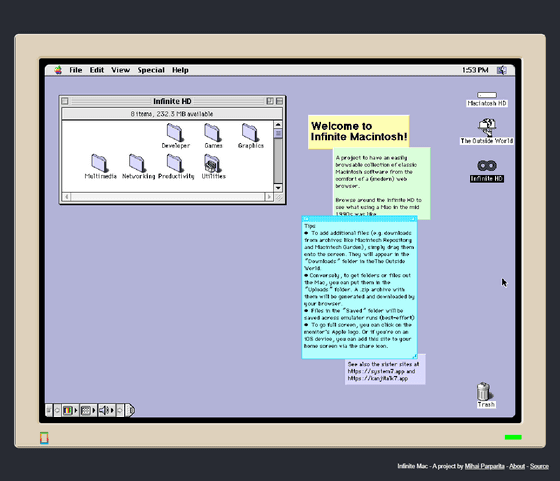Open the Apple menu

(x=58, y=70)
